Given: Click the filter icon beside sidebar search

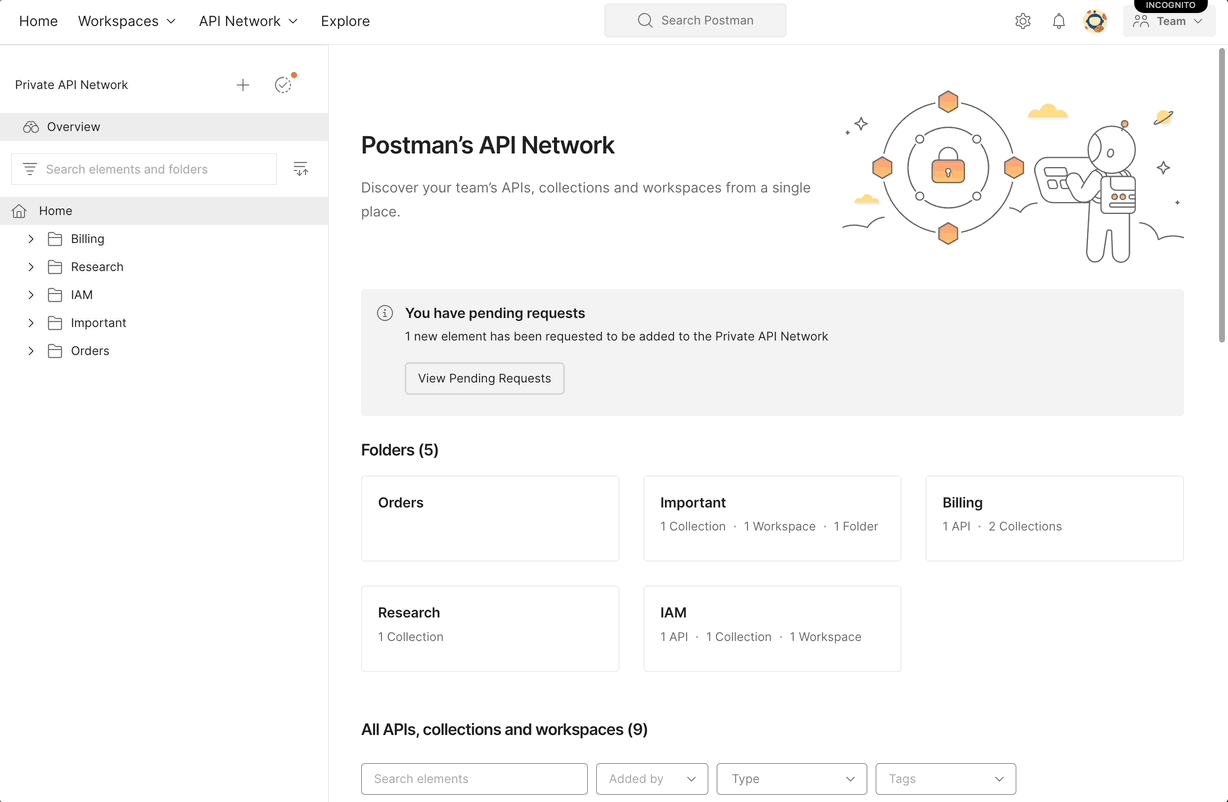Looking at the screenshot, I should (x=301, y=168).
